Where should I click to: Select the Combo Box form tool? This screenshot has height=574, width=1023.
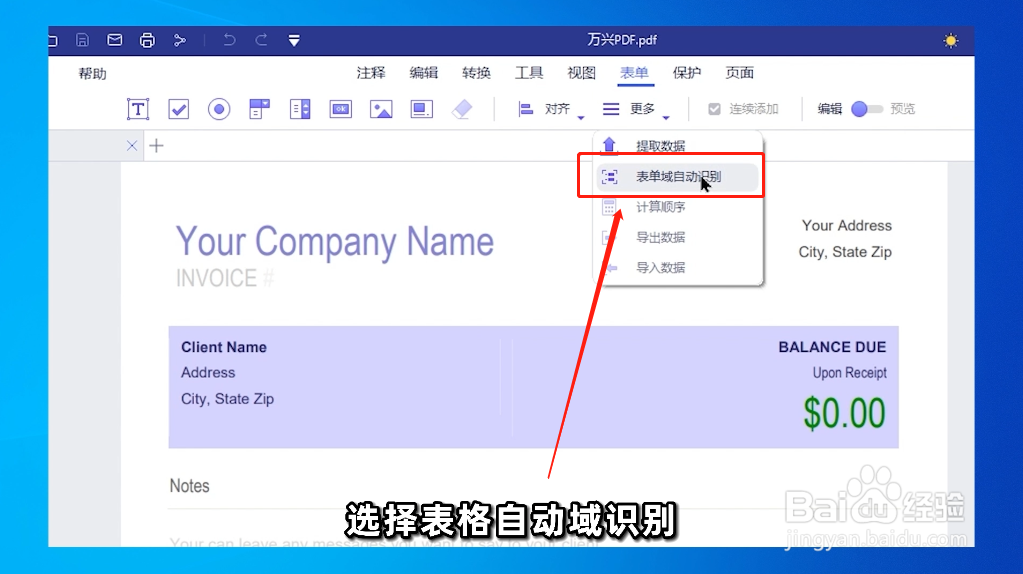pos(260,109)
